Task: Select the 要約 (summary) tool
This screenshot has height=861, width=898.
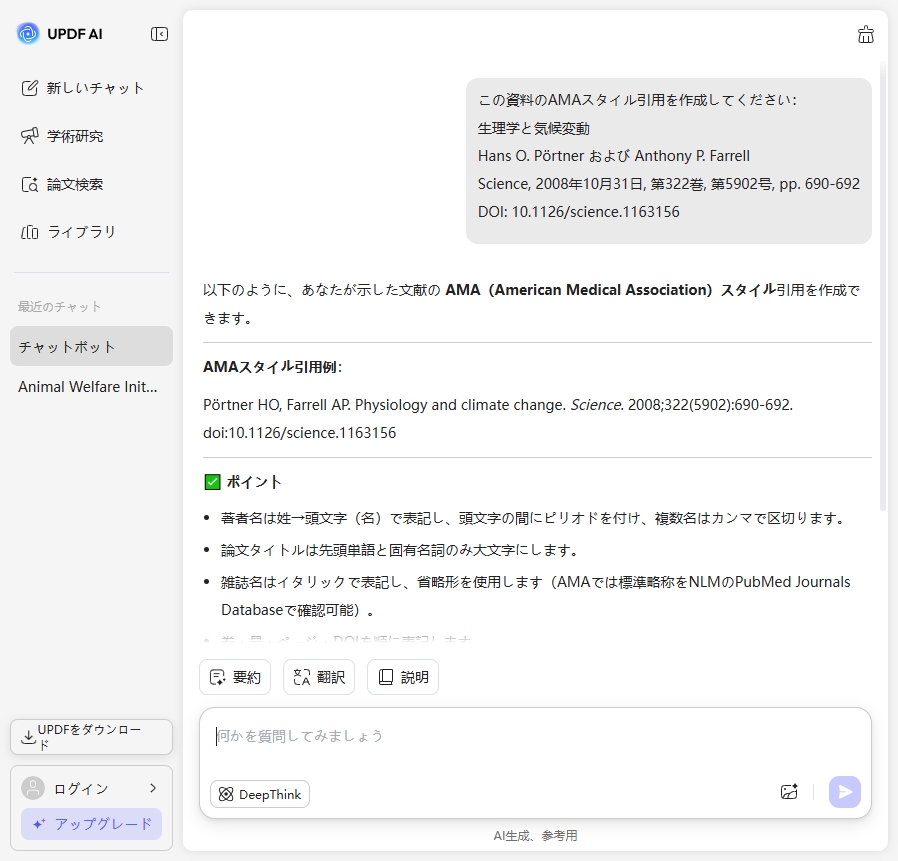Action: [x=235, y=677]
